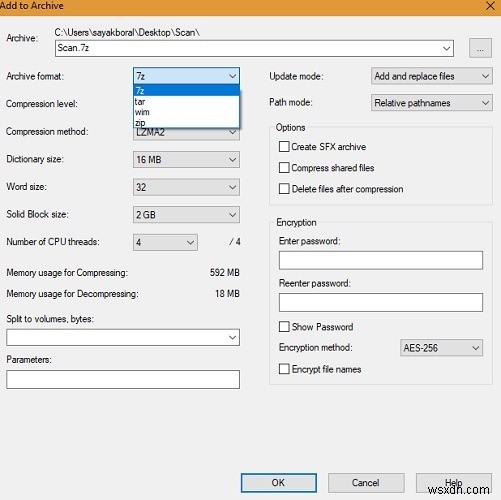The height and width of the screenshot is (500, 501).
Task: Focus the Reenter password field
Action: point(381,302)
